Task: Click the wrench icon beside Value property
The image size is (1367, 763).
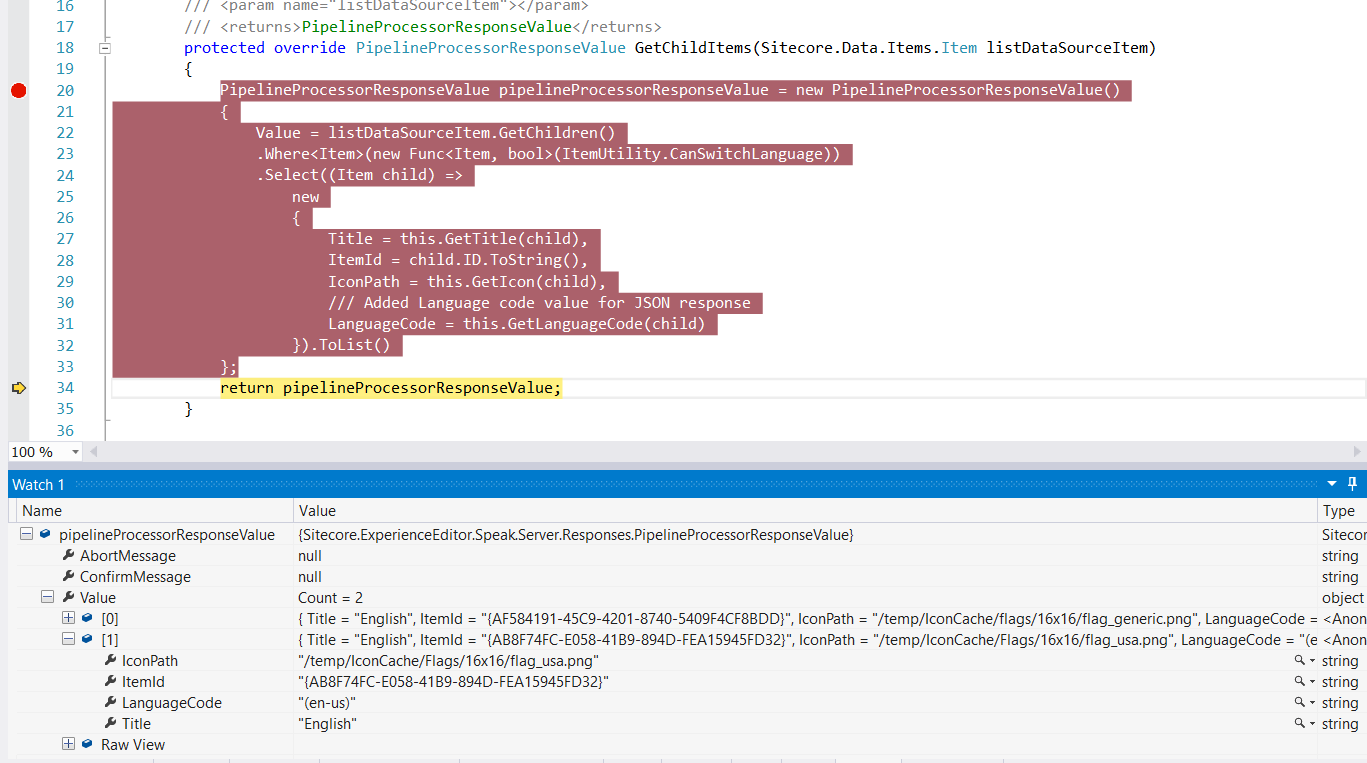Action: pyautogui.click(x=68, y=598)
